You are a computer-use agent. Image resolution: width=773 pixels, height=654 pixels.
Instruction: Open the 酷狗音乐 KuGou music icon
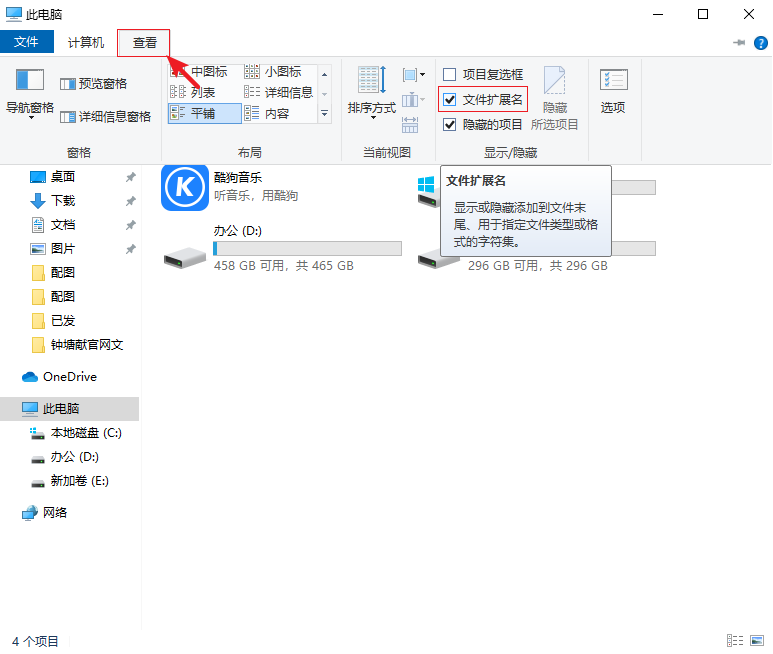pyautogui.click(x=185, y=187)
